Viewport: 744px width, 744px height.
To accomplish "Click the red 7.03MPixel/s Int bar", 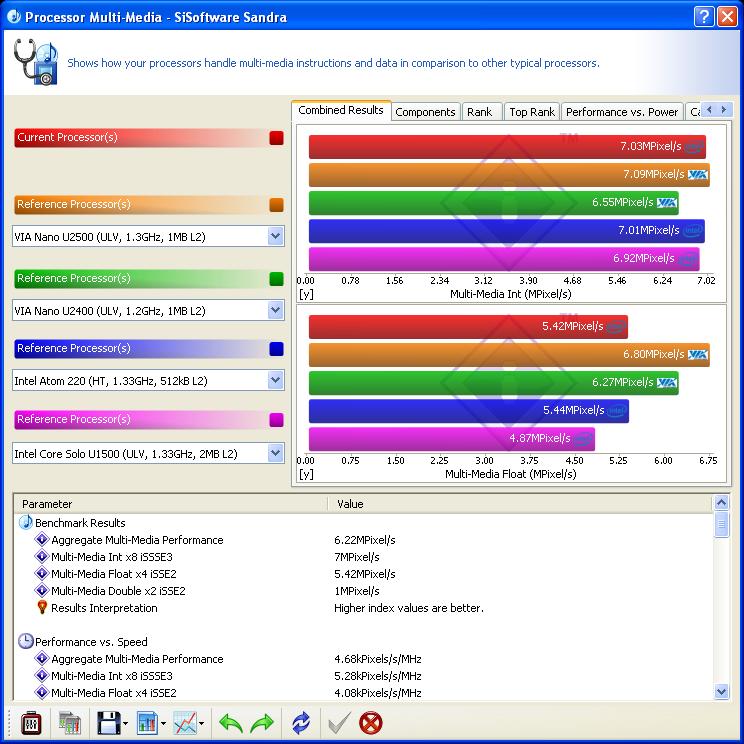I will point(507,147).
